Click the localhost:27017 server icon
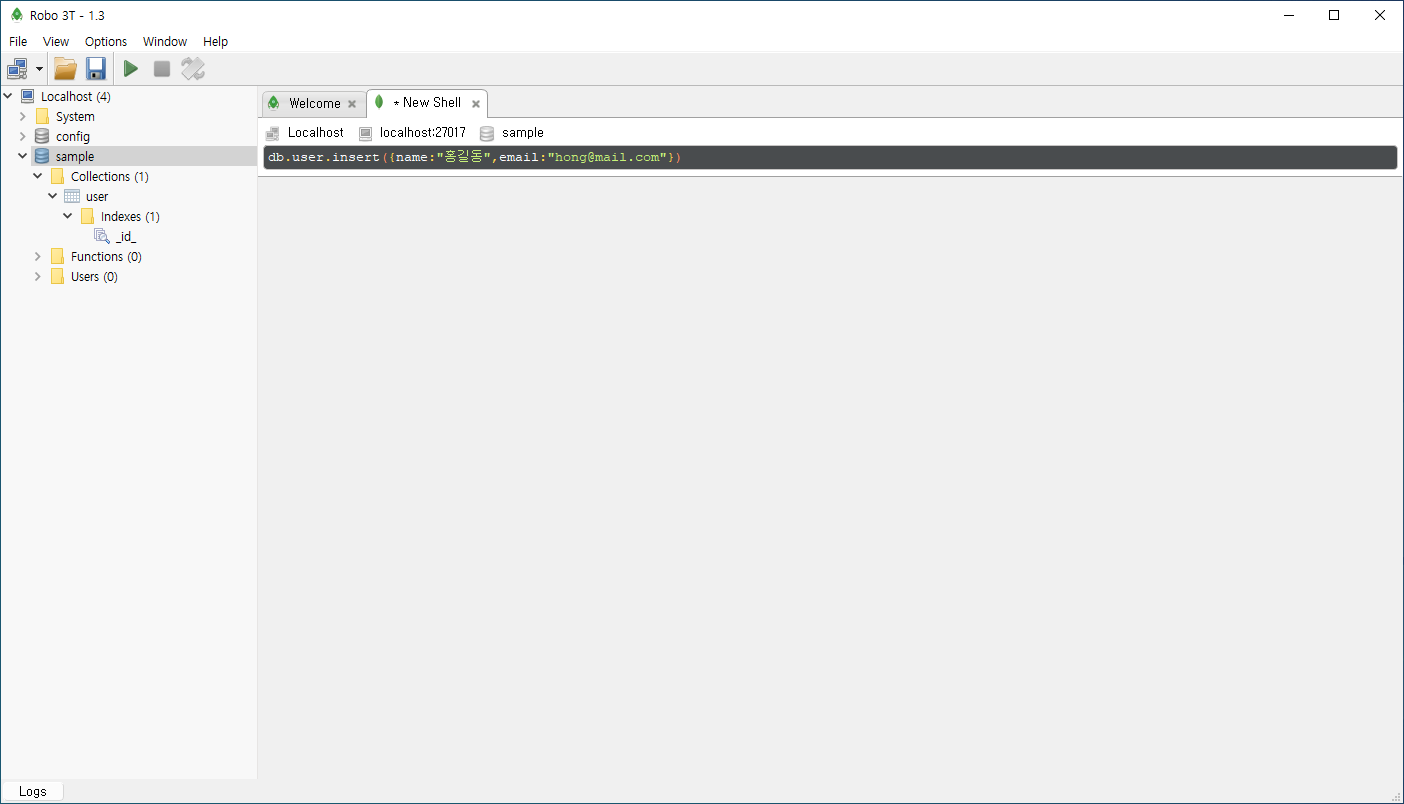 365,133
